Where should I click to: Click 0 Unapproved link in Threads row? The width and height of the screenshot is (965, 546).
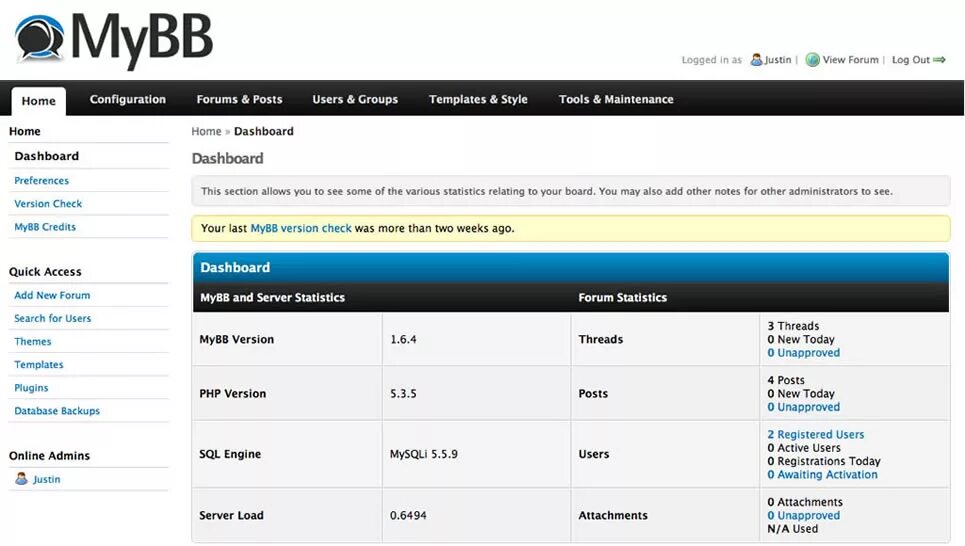click(x=803, y=353)
